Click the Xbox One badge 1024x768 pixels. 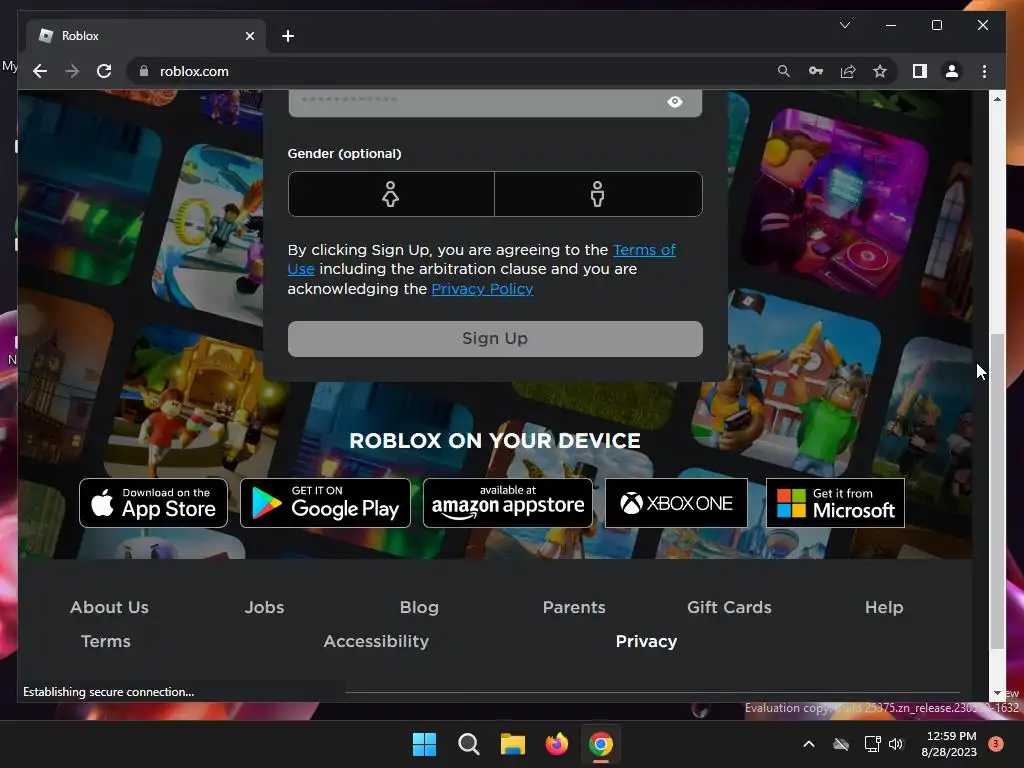coord(676,503)
